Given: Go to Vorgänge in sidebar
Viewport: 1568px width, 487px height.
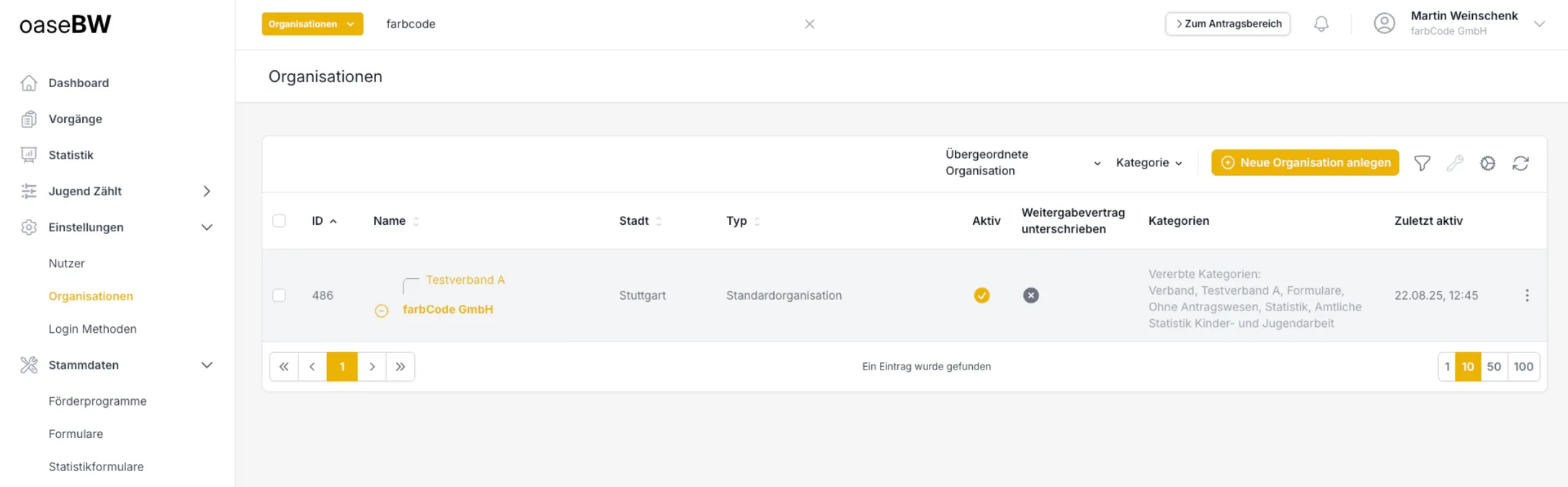Looking at the screenshot, I should 75,119.
